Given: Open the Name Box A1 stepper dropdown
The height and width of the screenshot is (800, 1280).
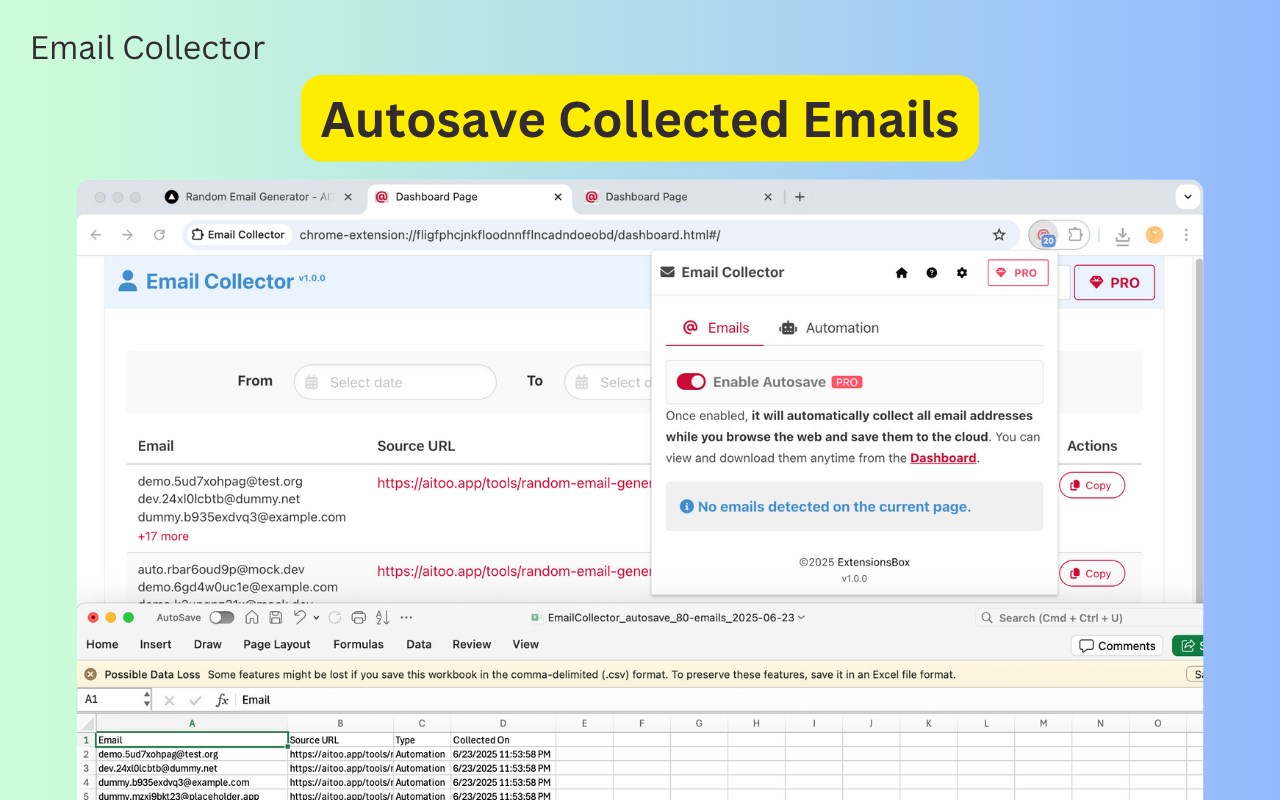Looking at the screenshot, I should pyautogui.click(x=147, y=700).
